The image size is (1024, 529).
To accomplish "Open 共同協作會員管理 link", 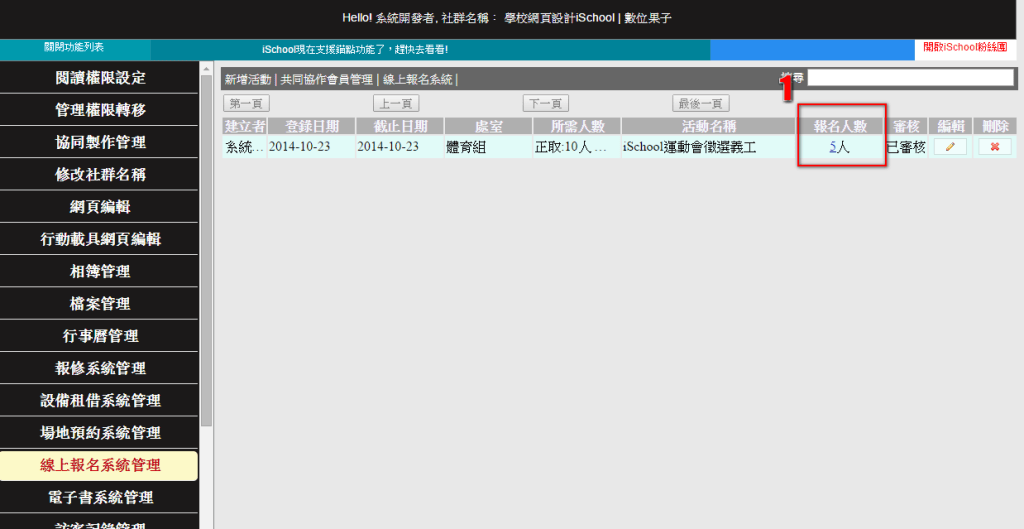I will [x=327, y=80].
